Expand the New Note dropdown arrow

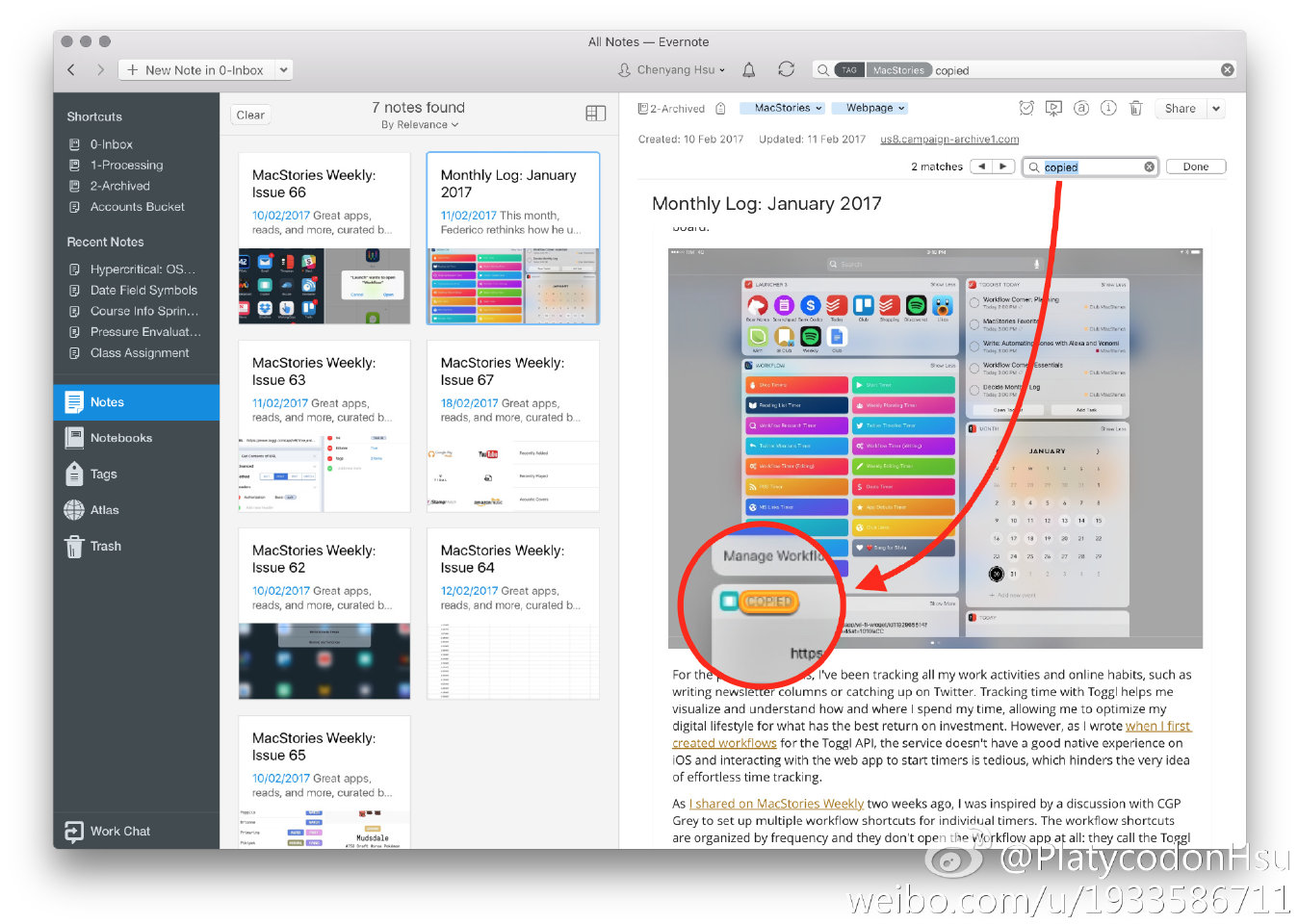tap(283, 69)
